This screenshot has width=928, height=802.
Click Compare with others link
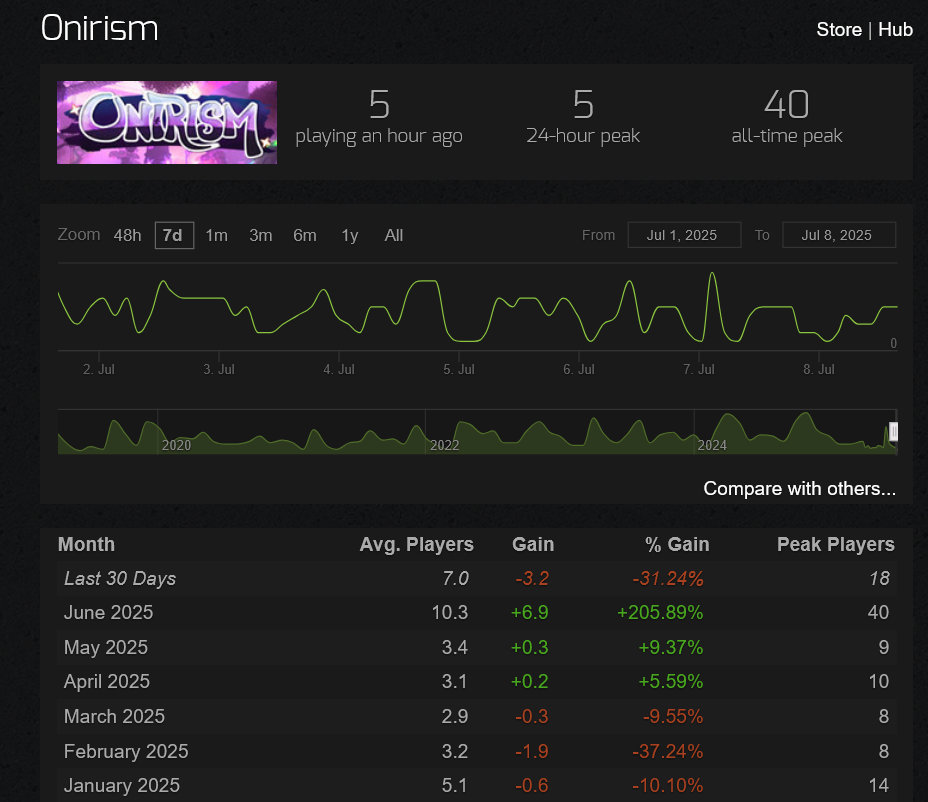coord(799,488)
